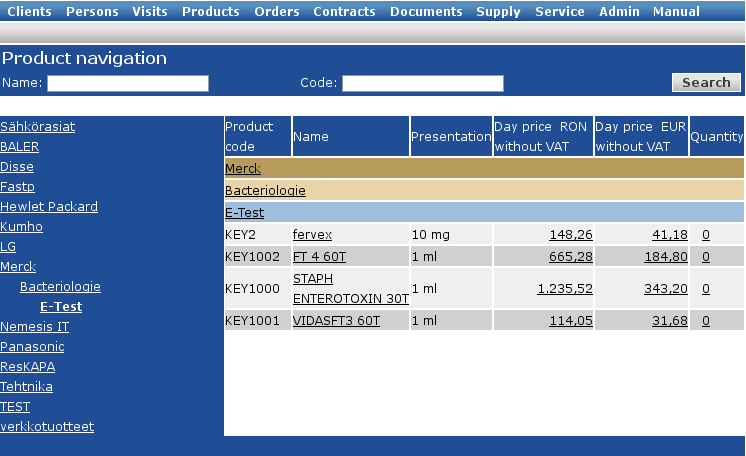Select Tehtnika category
746x456 pixels.
[27, 387]
